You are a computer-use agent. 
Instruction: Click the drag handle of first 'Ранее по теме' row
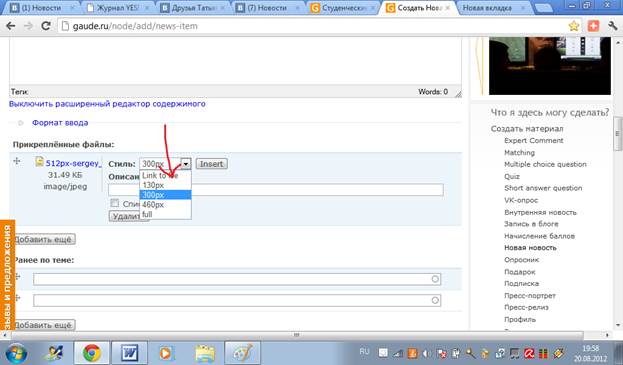tap(17, 276)
